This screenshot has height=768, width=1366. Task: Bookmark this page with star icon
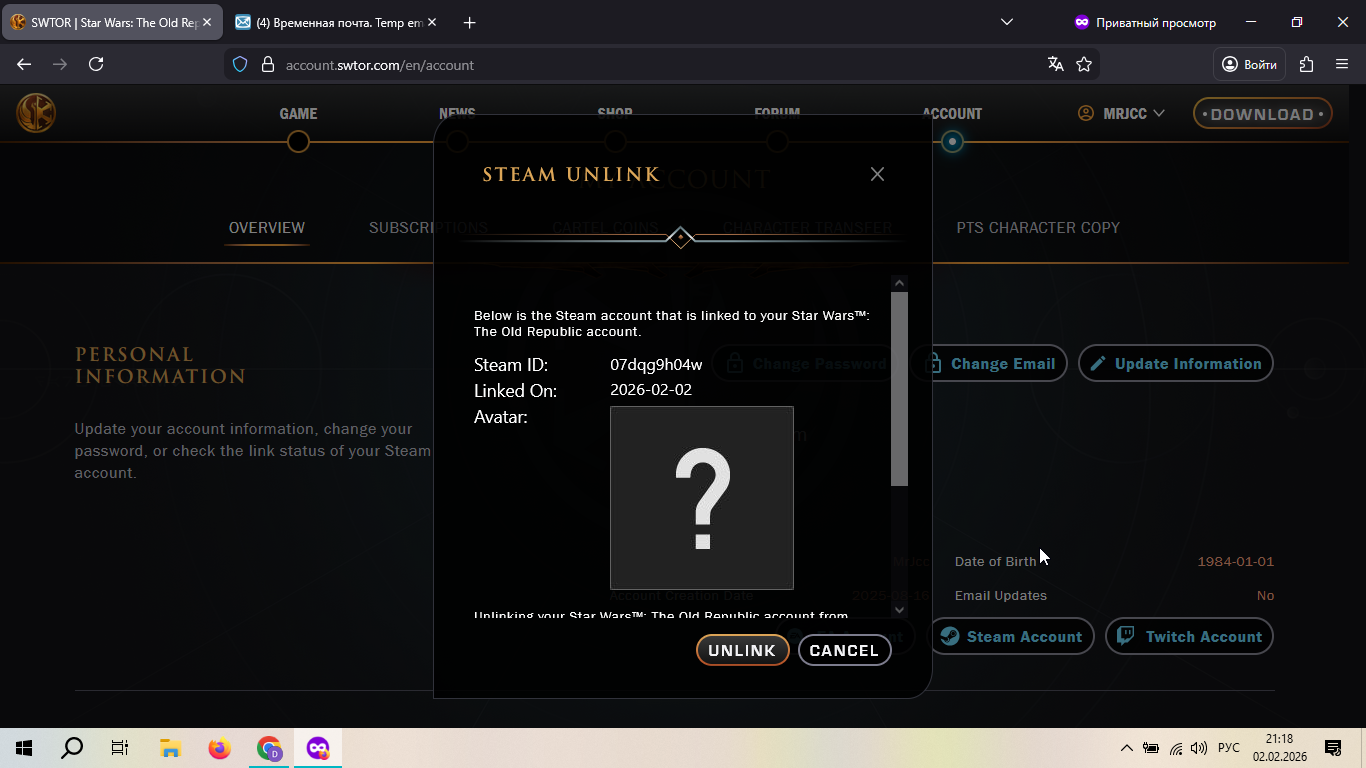pos(1084,64)
